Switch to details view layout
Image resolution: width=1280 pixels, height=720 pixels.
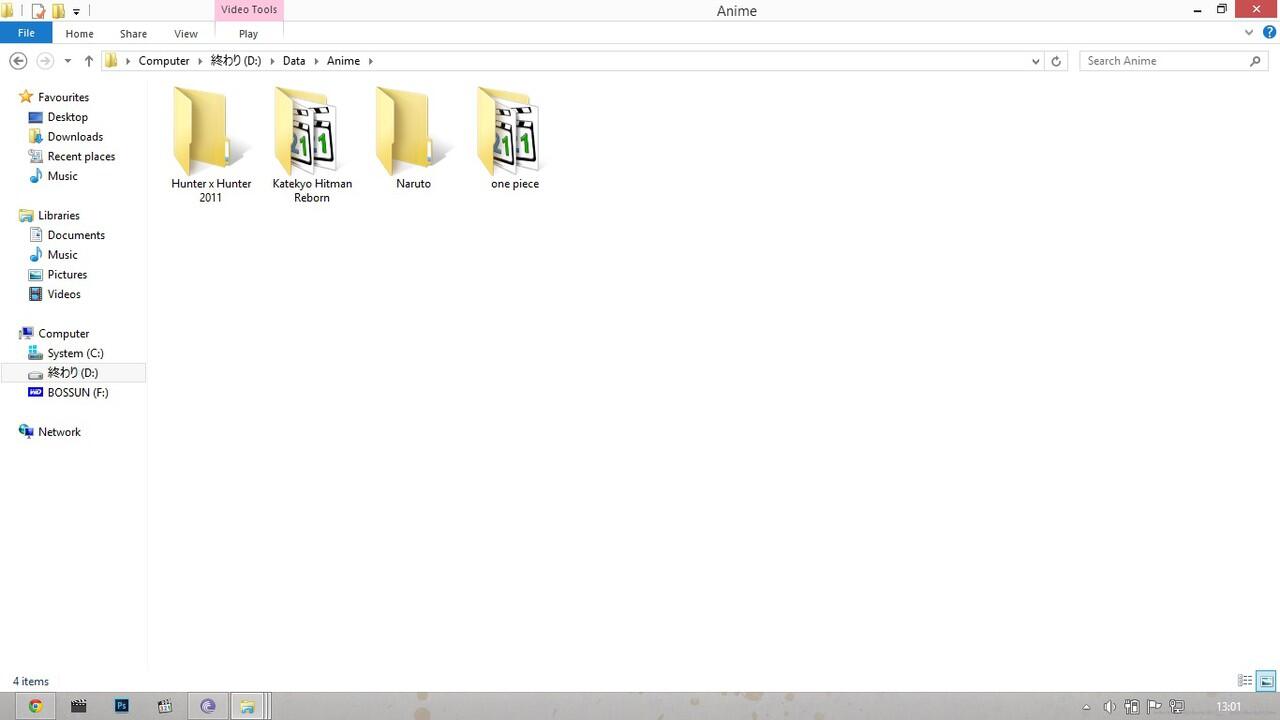pyautogui.click(x=1245, y=681)
